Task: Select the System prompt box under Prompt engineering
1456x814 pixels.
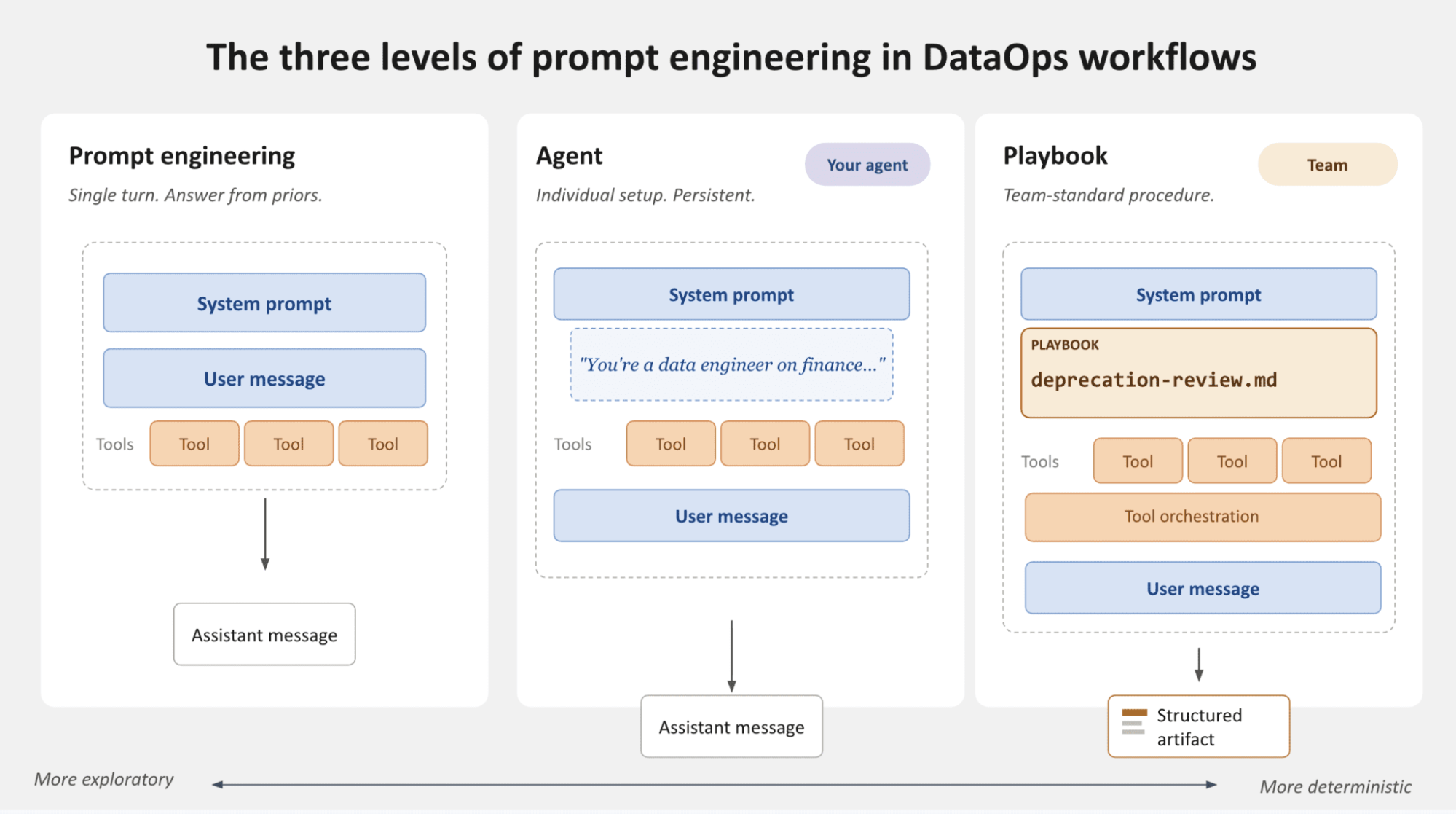Action: click(x=264, y=303)
